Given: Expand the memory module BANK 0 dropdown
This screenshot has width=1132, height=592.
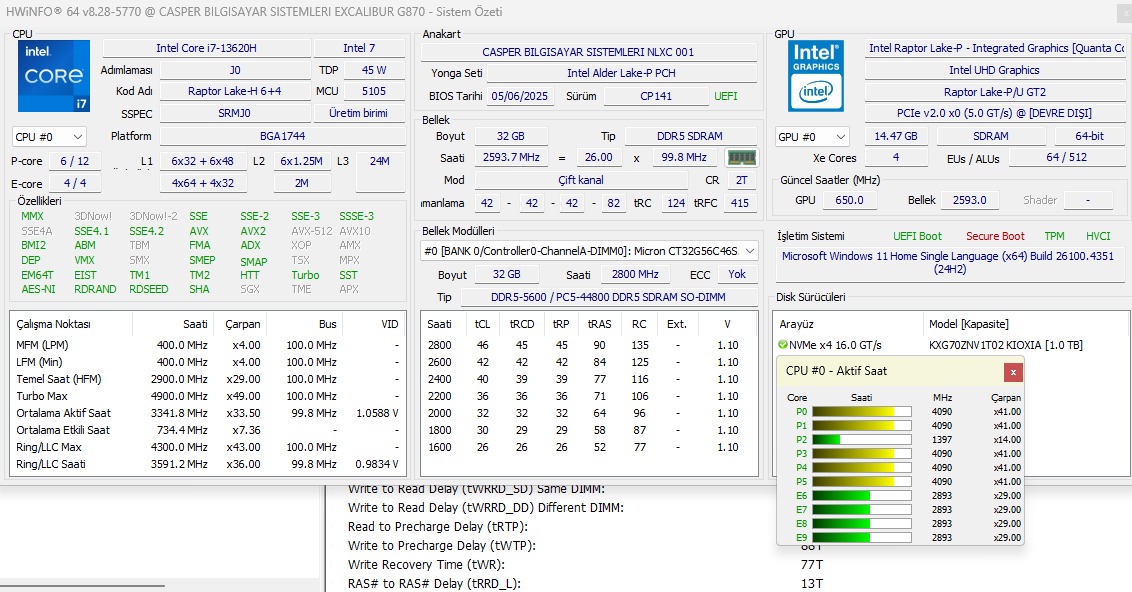Looking at the screenshot, I should (589, 251).
